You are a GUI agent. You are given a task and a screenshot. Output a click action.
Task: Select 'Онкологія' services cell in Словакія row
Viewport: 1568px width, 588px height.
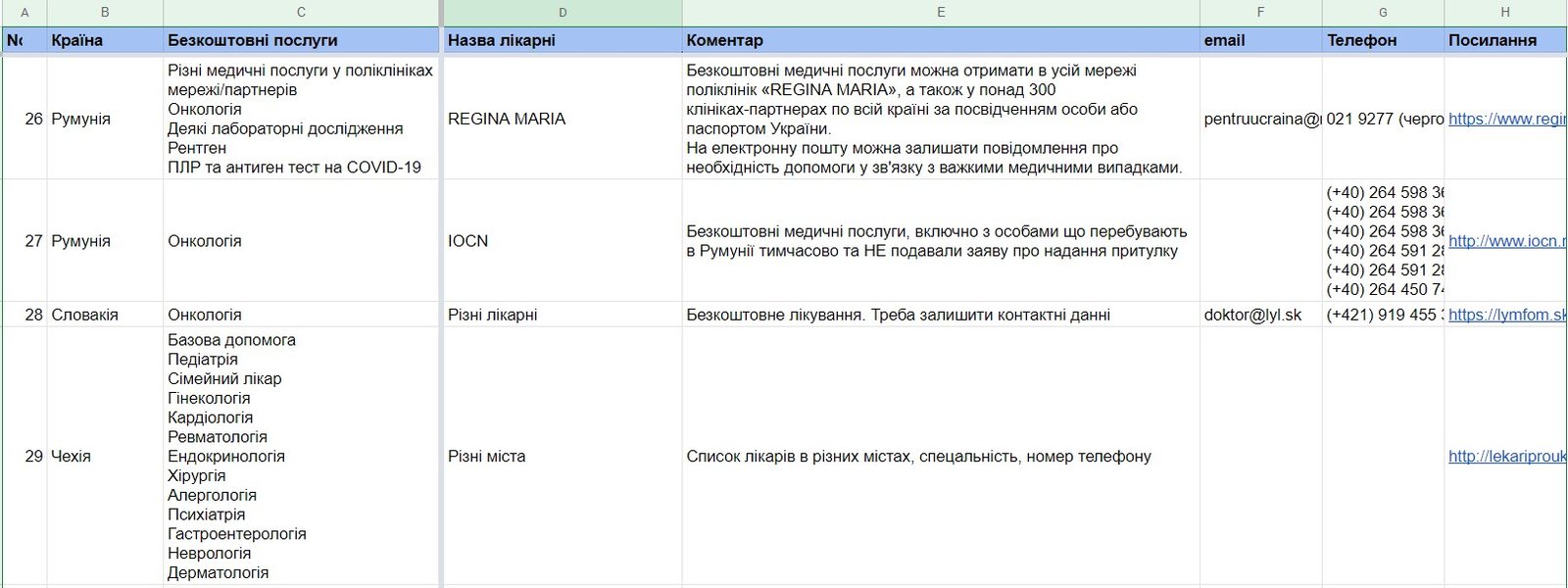(301, 315)
